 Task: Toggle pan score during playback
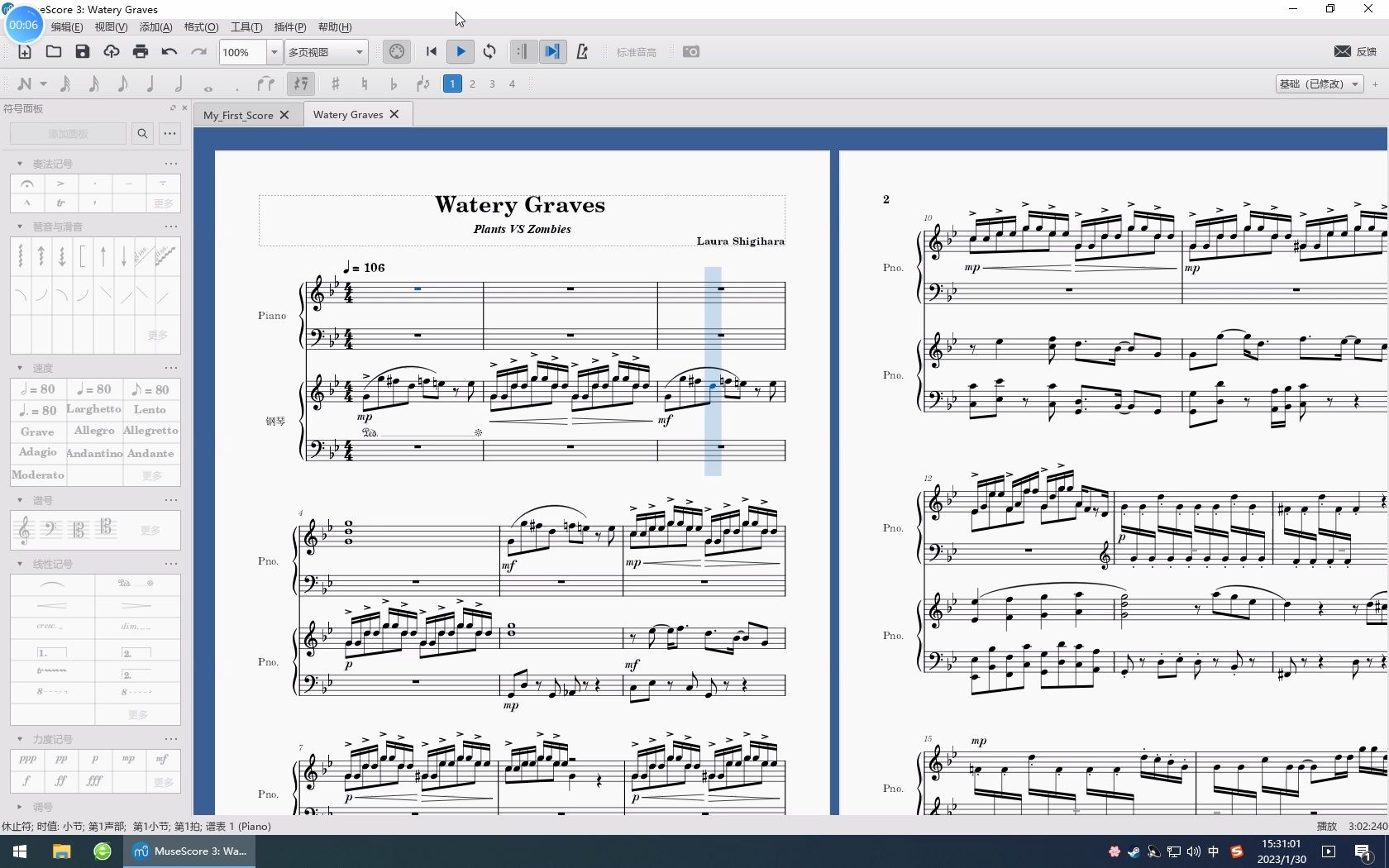[551, 52]
